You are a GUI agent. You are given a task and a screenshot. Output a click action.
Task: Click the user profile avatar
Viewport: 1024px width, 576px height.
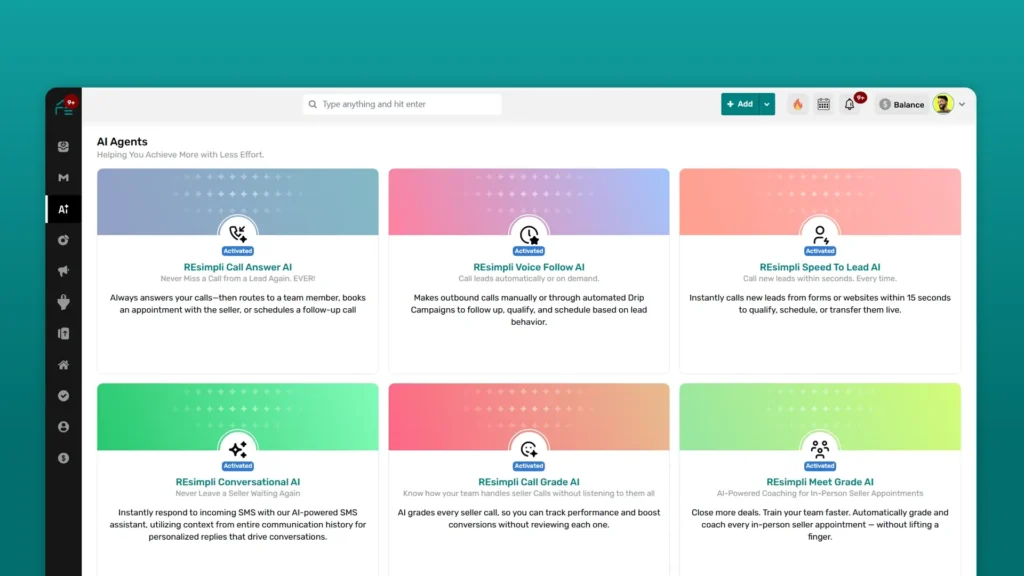943,104
